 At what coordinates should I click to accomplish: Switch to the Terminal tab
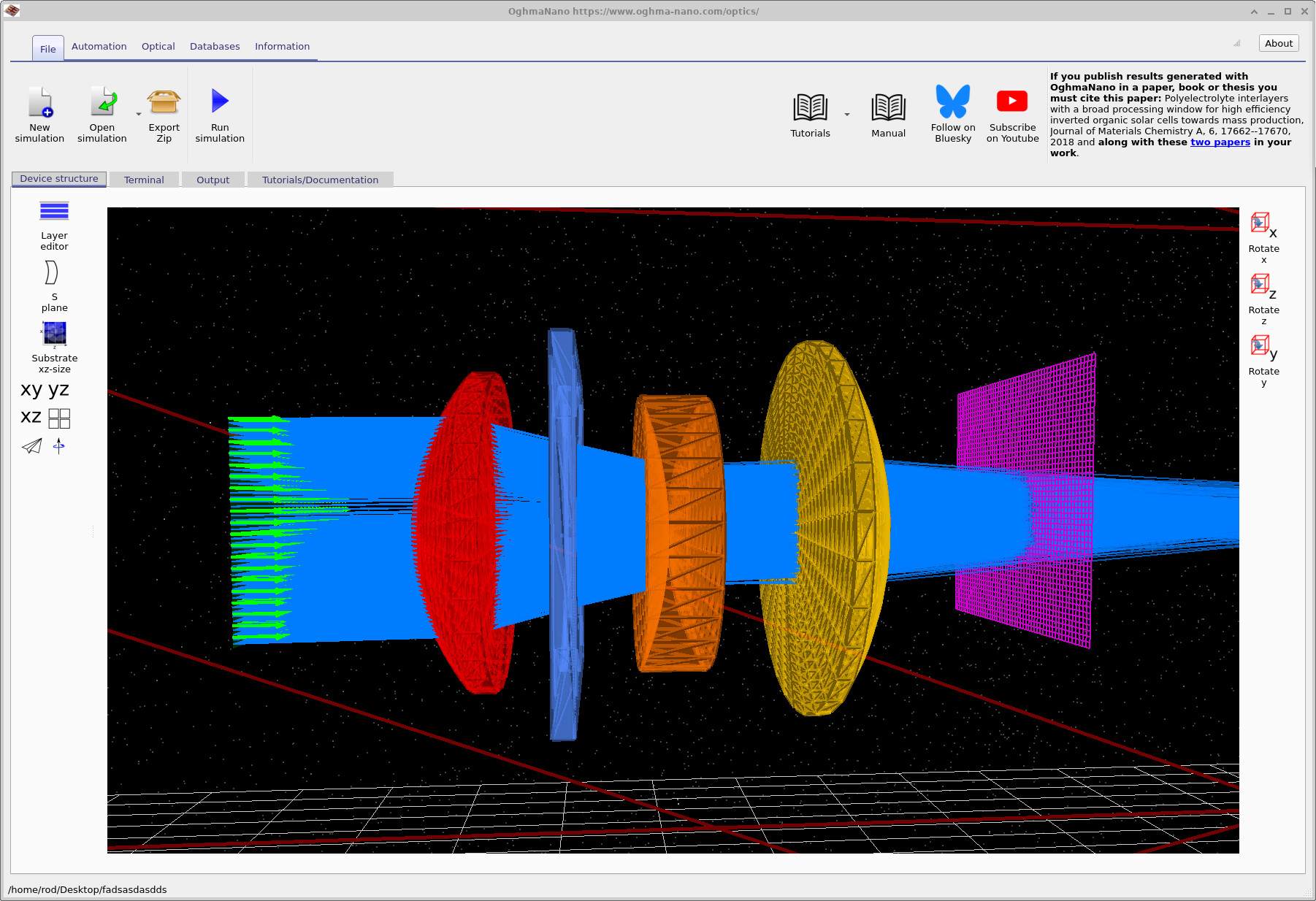click(144, 179)
